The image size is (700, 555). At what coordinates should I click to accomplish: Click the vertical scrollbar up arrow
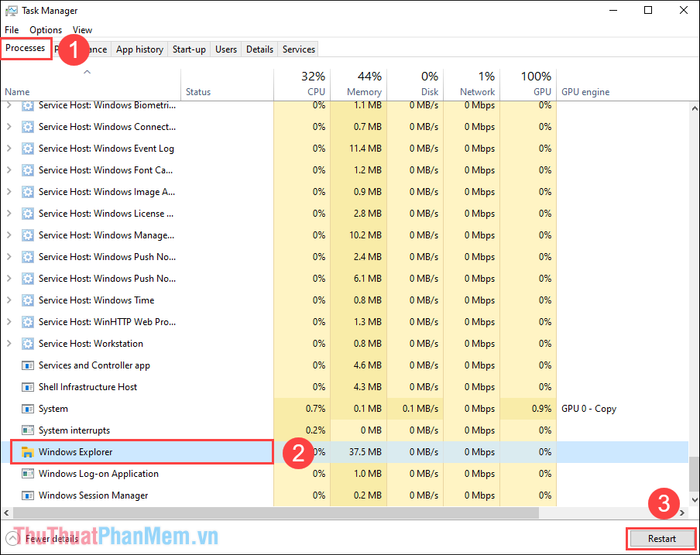(x=694, y=108)
